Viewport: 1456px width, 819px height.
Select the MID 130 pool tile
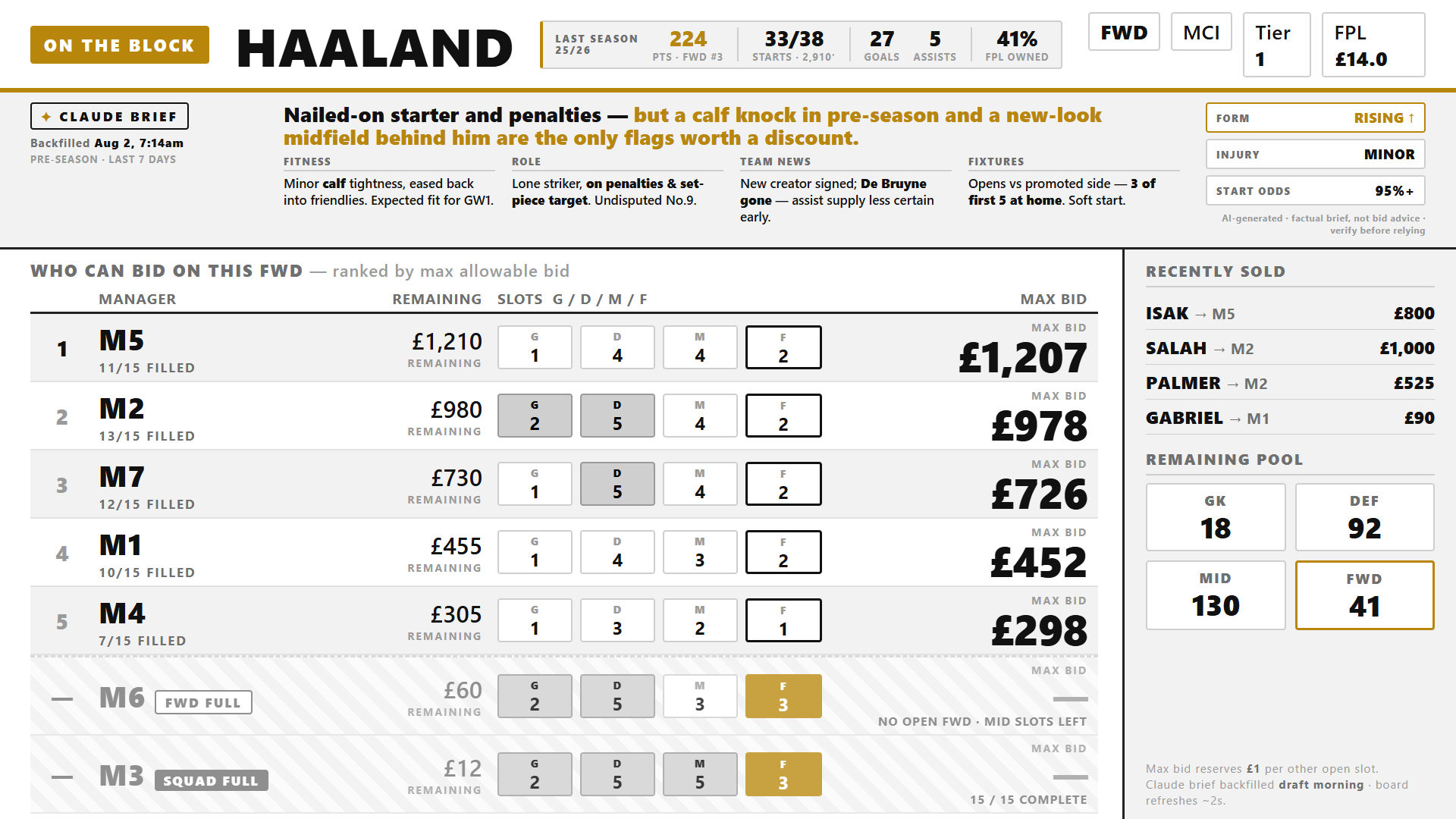pos(1216,595)
